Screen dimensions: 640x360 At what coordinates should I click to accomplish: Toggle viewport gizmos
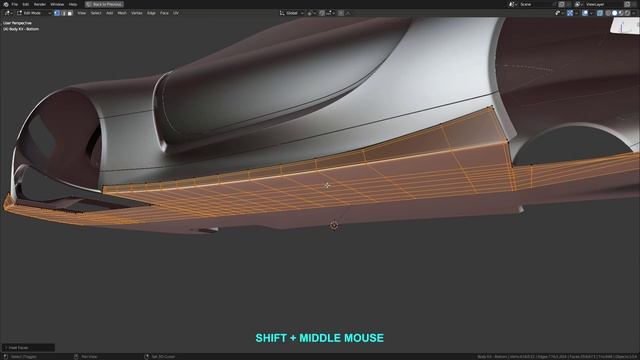[570, 13]
